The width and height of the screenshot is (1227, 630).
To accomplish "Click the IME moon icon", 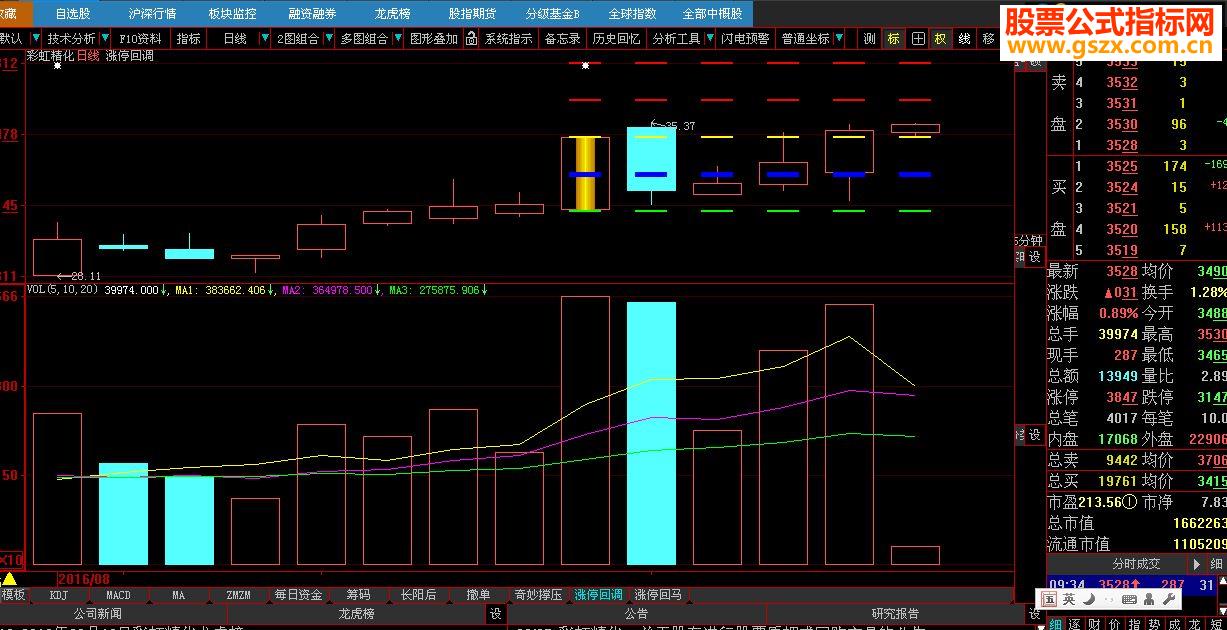I will [x=1090, y=599].
